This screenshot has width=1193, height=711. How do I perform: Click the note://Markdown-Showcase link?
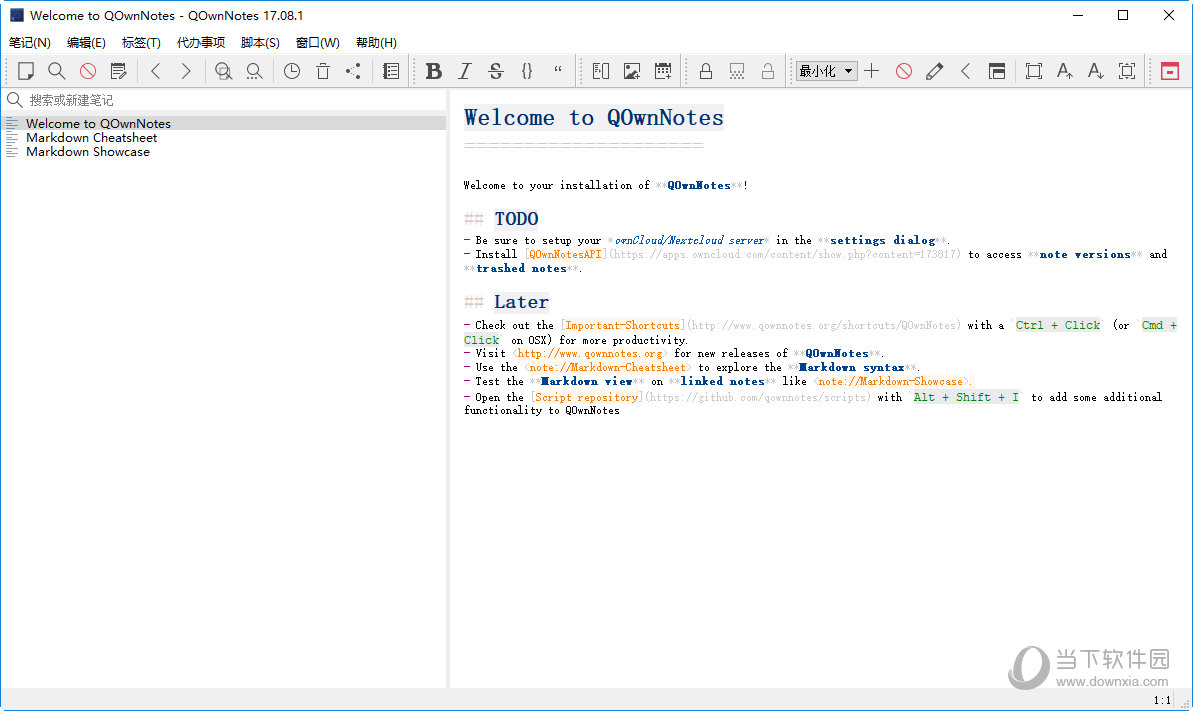pos(891,381)
